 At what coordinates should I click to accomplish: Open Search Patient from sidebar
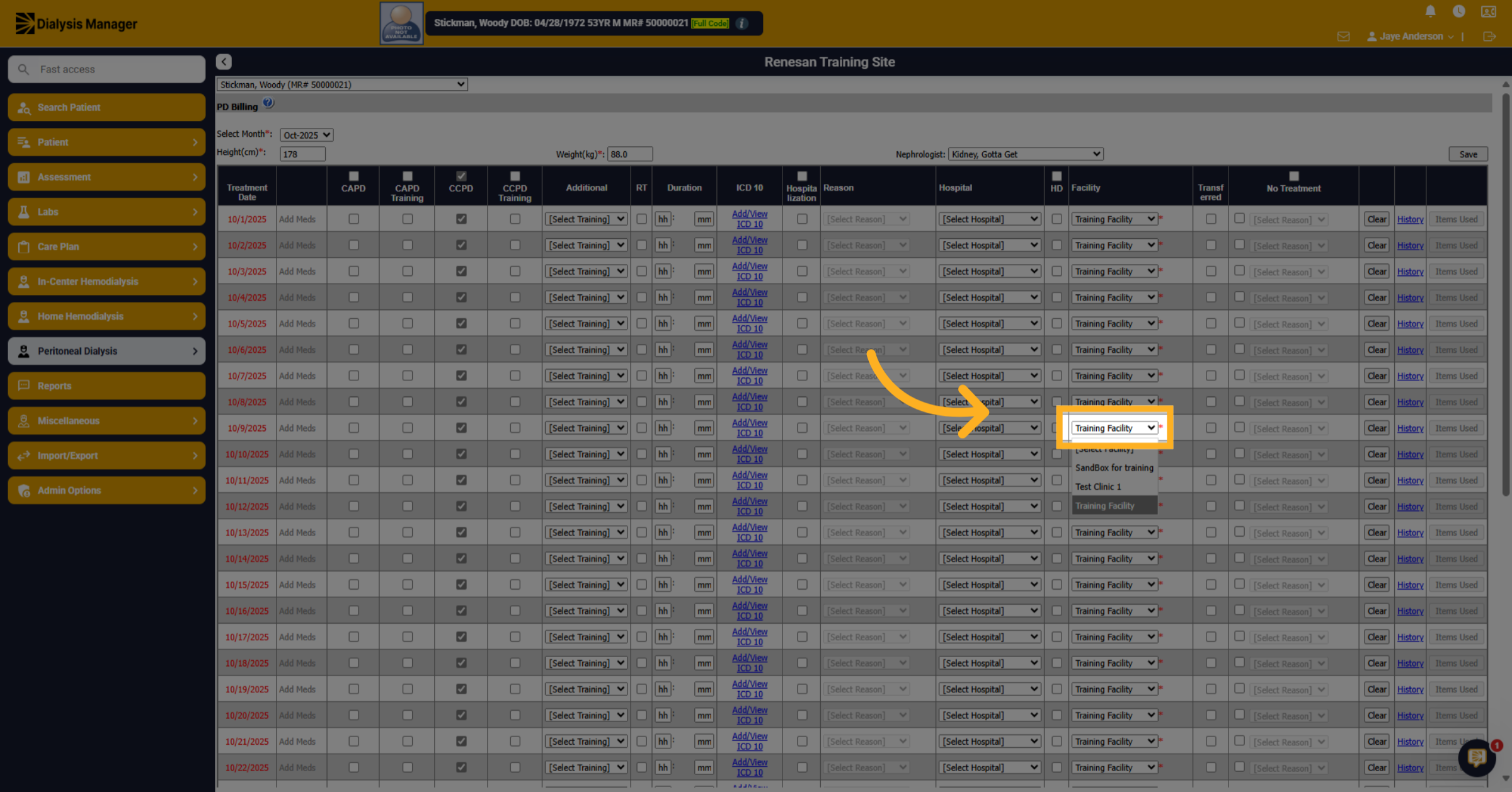106,107
